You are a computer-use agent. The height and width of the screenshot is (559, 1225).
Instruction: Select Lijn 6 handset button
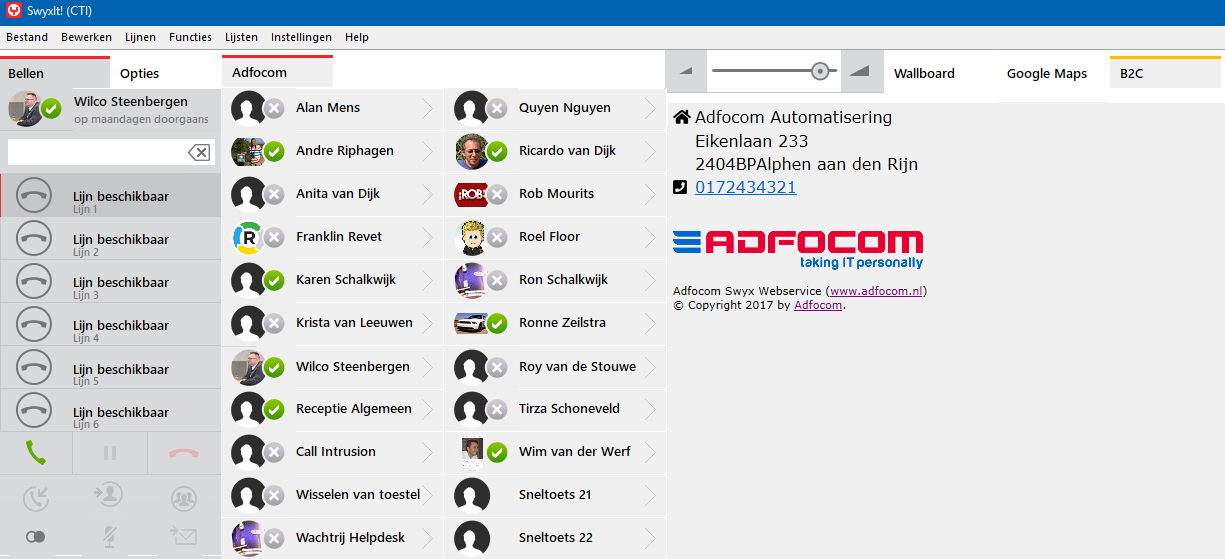[x=35, y=411]
